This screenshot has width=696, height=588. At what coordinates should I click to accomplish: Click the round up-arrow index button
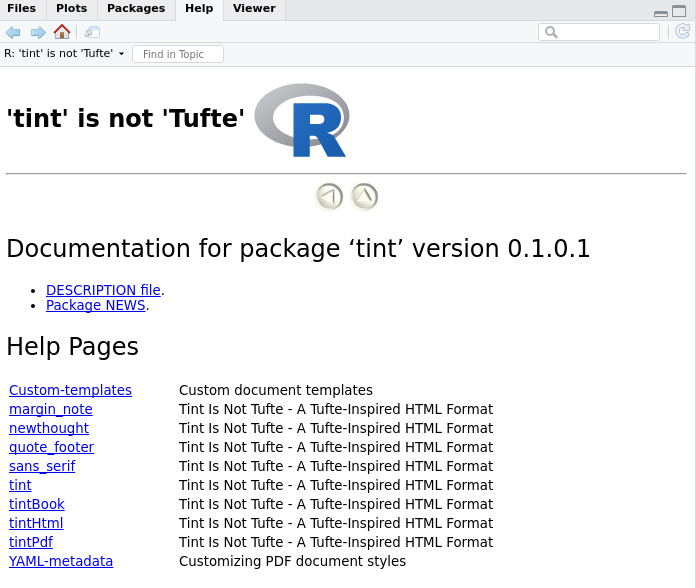tap(364, 197)
